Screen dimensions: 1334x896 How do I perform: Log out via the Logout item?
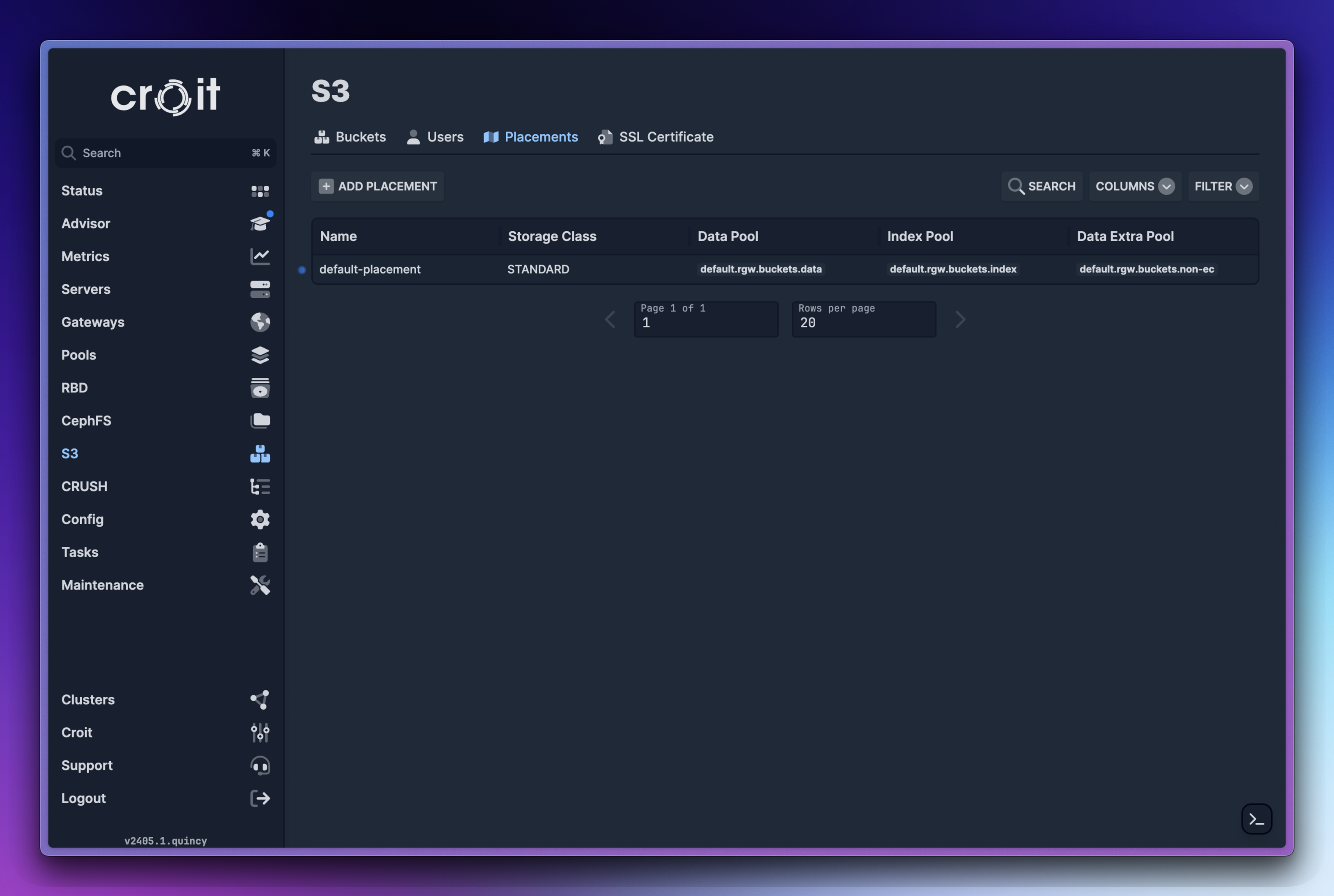coord(83,798)
